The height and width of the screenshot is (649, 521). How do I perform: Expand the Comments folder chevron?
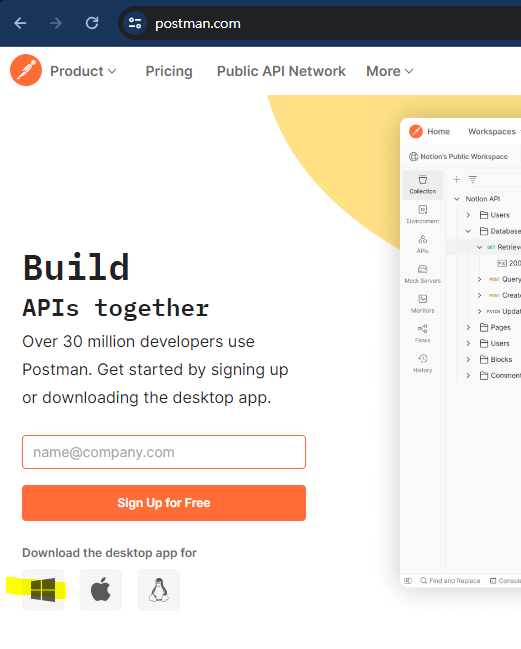(x=468, y=376)
